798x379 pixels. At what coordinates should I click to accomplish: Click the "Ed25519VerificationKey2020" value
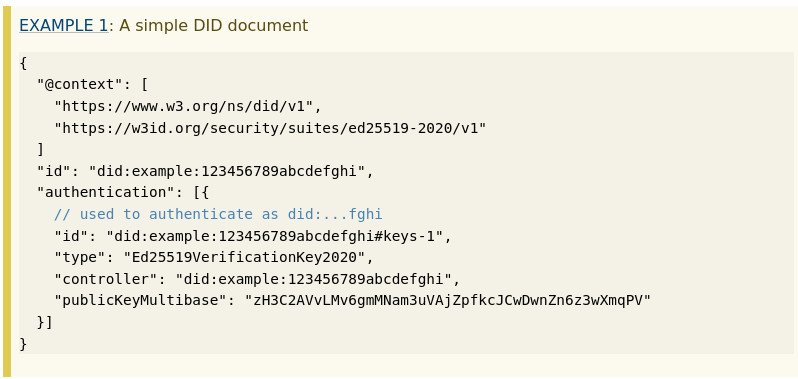[244, 257]
